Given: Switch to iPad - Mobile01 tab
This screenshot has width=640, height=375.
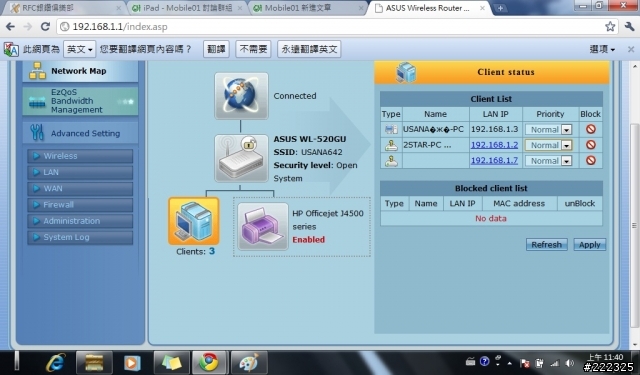Looking at the screenshot, I should [x=187, y=8].
